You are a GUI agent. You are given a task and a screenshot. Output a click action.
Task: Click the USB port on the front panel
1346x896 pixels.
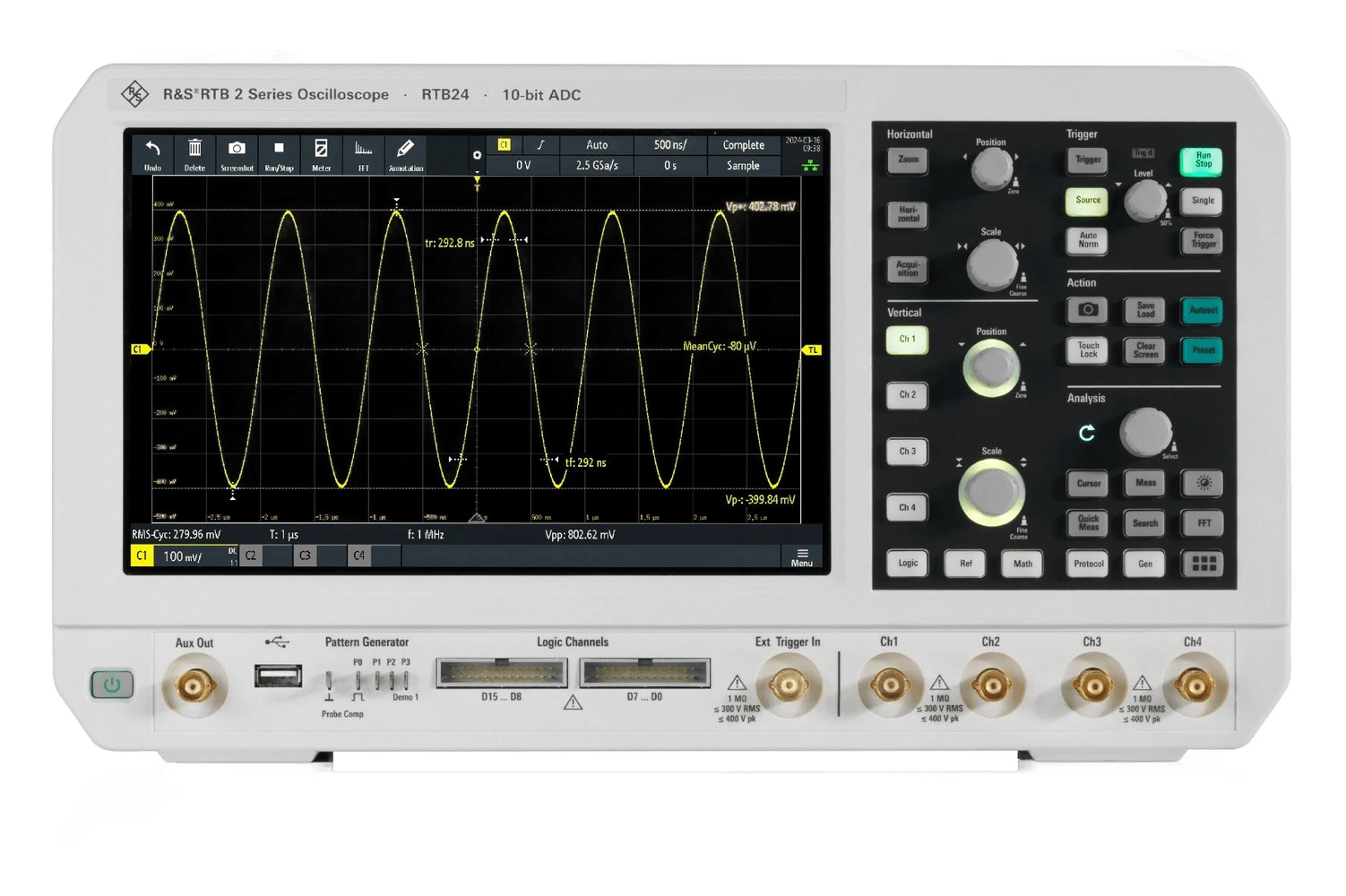(x=278, y=676)
